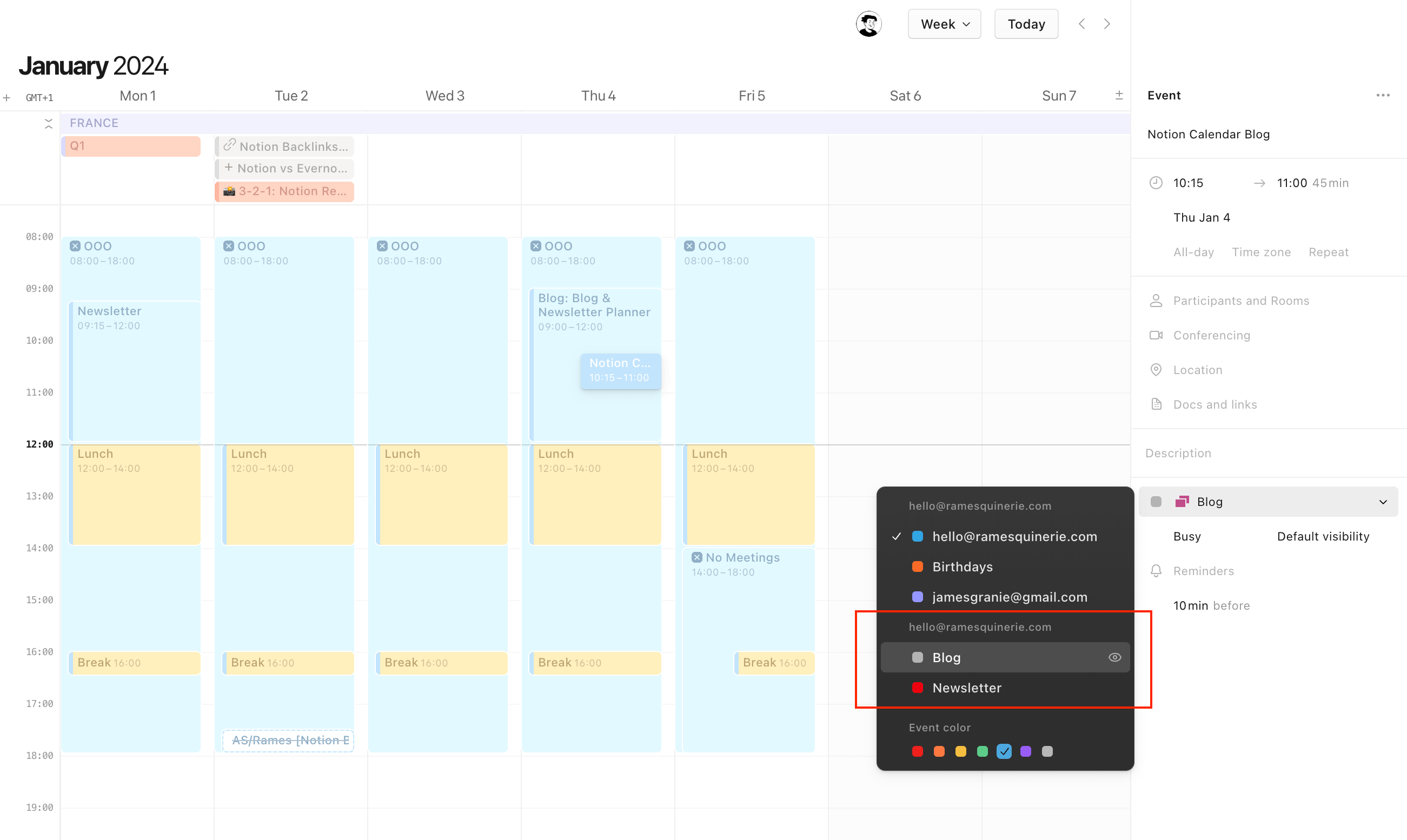
Task: Click the Reminders bell icon
Action: [x=1156, y=571]
